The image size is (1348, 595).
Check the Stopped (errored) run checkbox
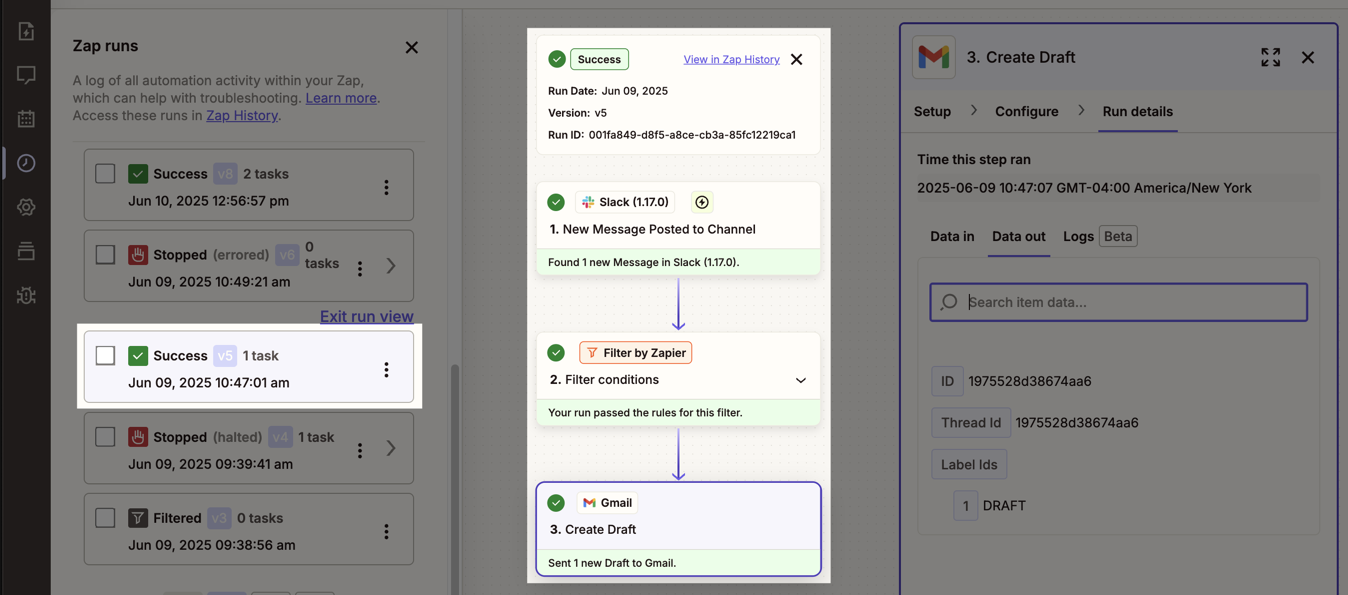pyautogui.click(x=105, y=254)
